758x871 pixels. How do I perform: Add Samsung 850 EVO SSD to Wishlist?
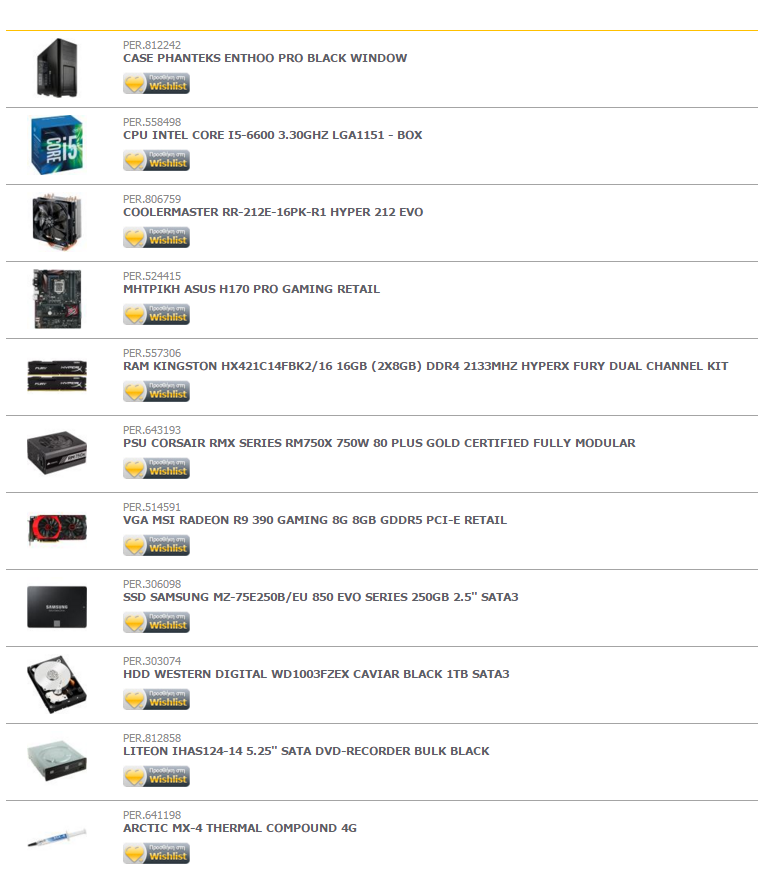point(156,623)
